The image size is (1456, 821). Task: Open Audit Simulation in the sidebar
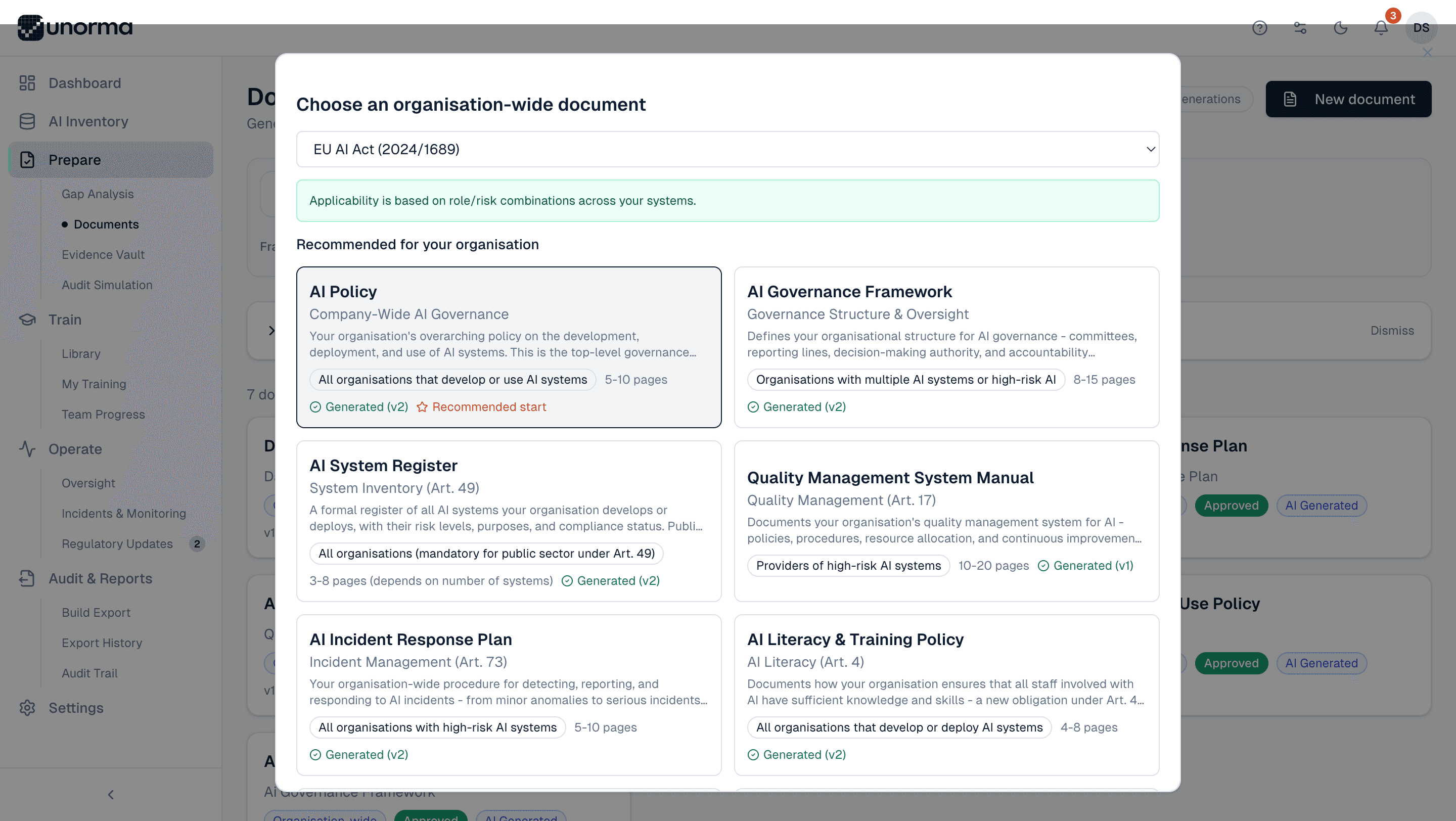click(107, 285)
